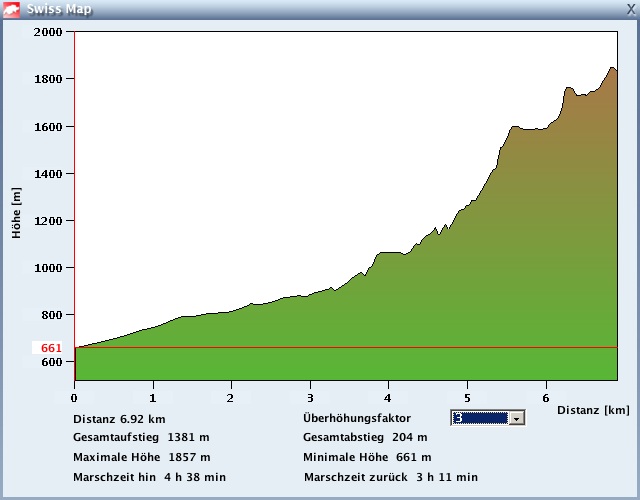640x500 pixels.
Task: Click the Marschzeit zurück 3 h 11 min text
Action: [x=391, y=477]
